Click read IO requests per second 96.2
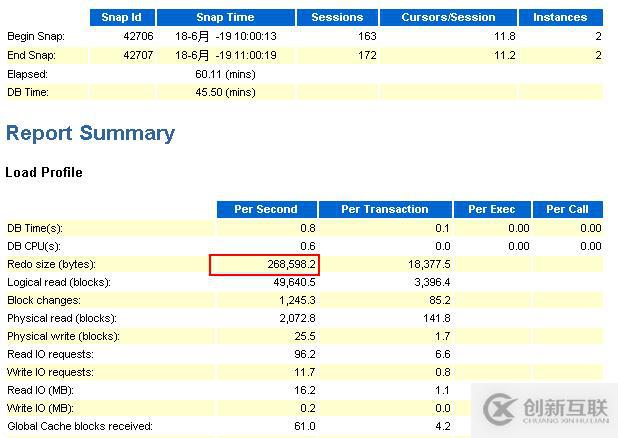 click(x=305, y=354)
